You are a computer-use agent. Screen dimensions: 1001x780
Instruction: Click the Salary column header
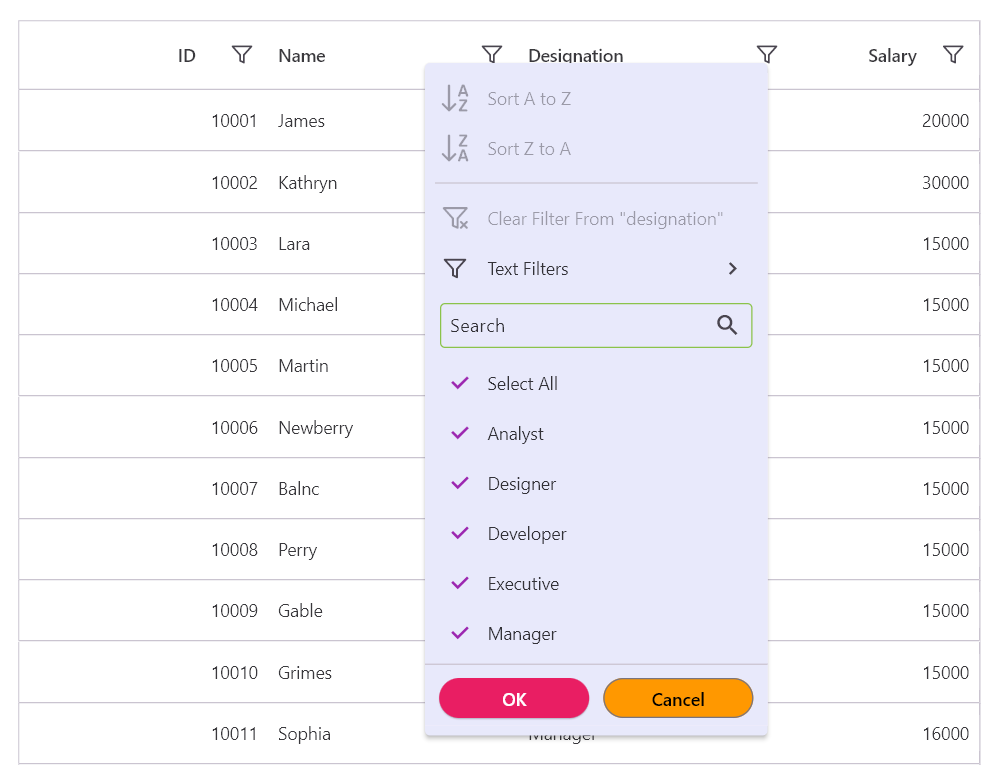click(892, 56)
